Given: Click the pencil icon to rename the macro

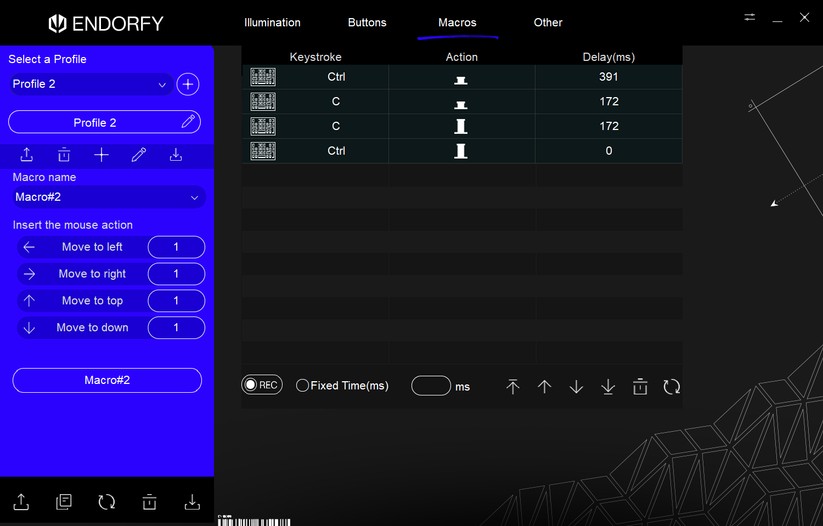Looking at the screenshot, I should coord(139,155).
